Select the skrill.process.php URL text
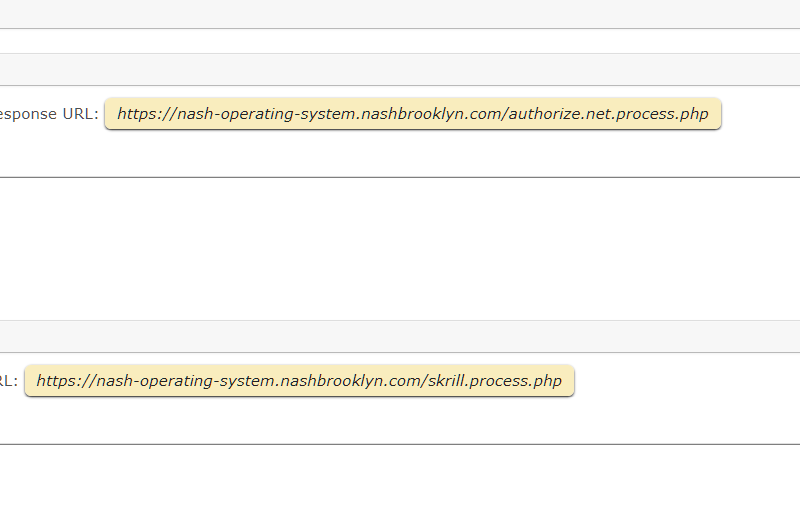 (299, 380)
